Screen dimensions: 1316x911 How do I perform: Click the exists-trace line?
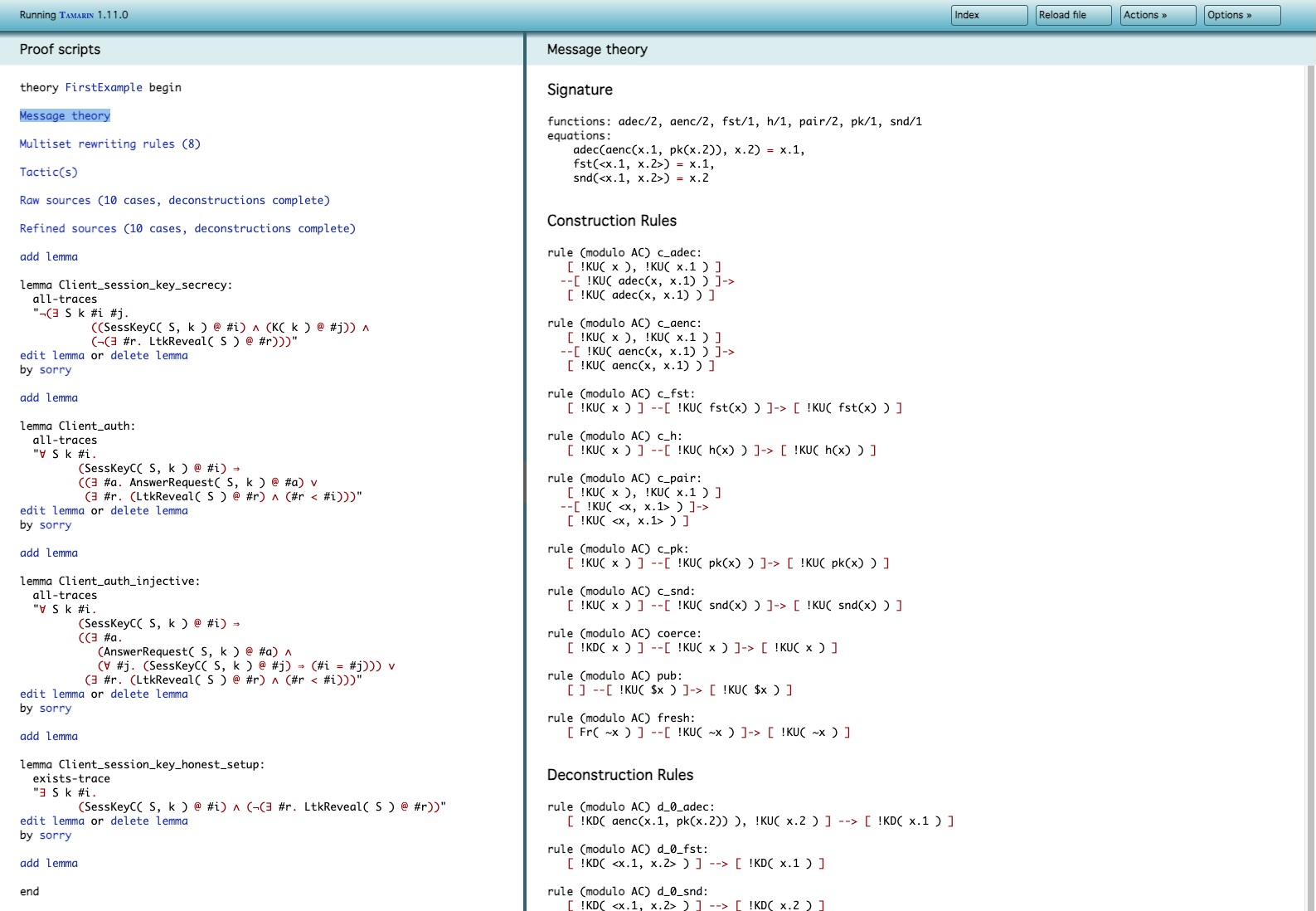(x=71, y=778)
